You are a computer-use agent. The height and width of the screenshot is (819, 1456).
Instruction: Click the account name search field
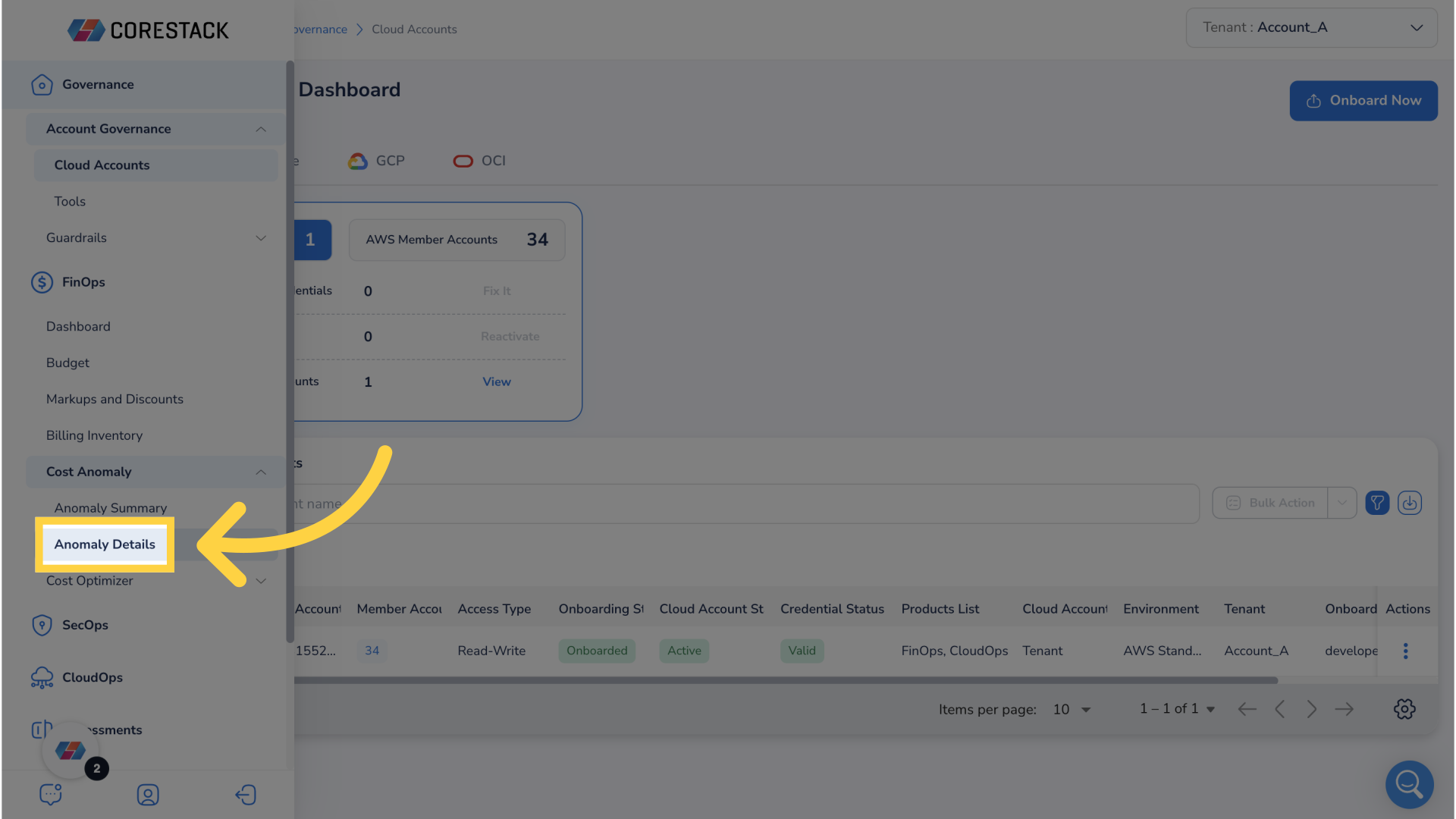pos(746,504)
